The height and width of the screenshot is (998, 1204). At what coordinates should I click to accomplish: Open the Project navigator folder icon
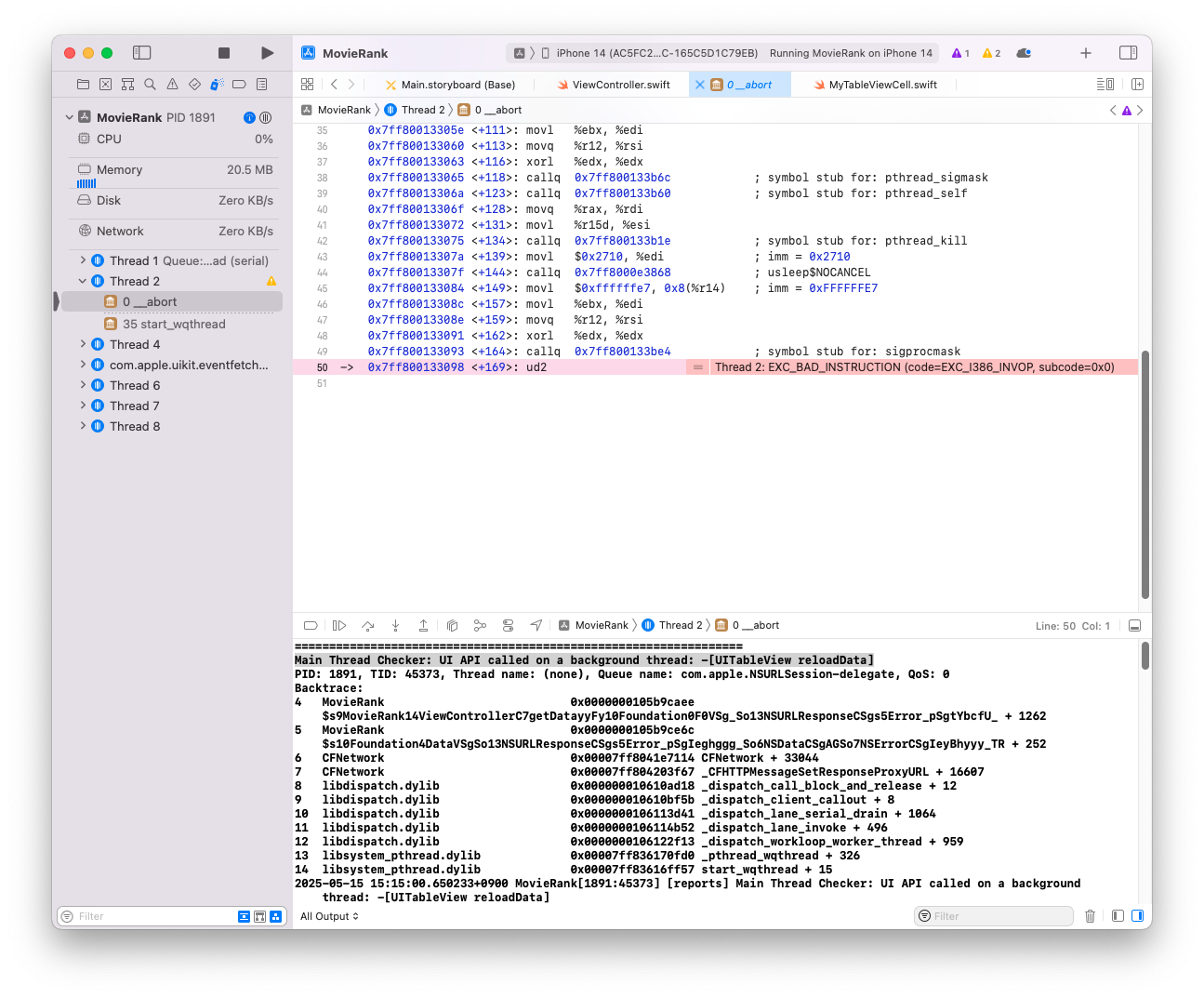point(83,85)
